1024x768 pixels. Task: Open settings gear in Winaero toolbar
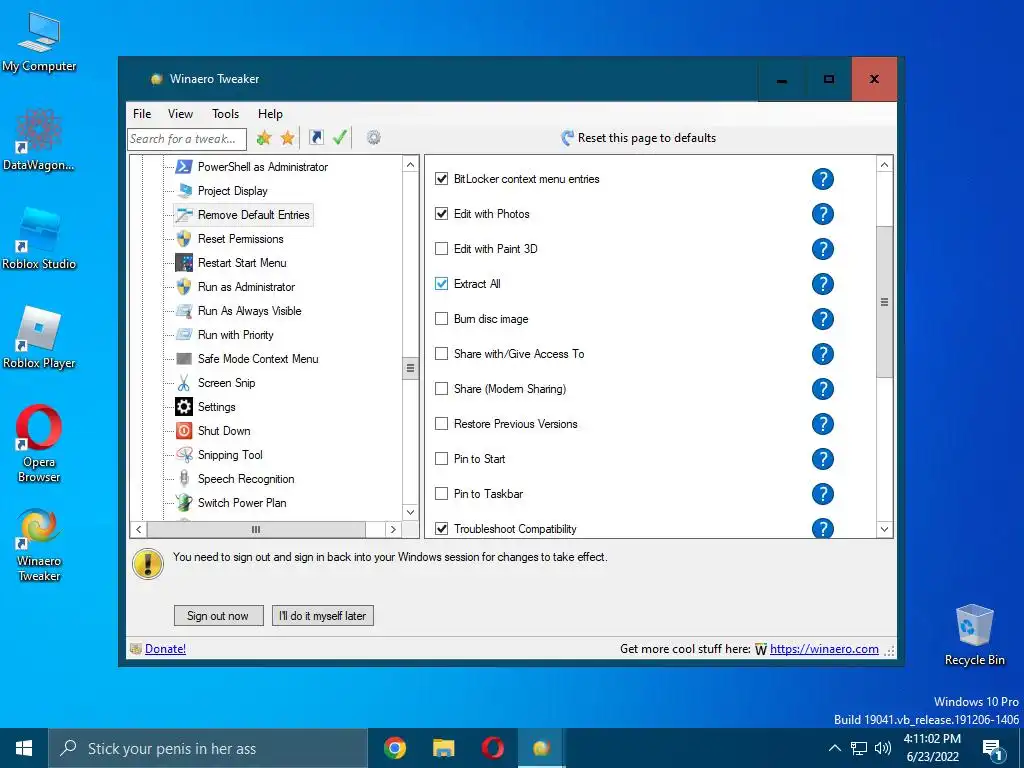(374, 137)
